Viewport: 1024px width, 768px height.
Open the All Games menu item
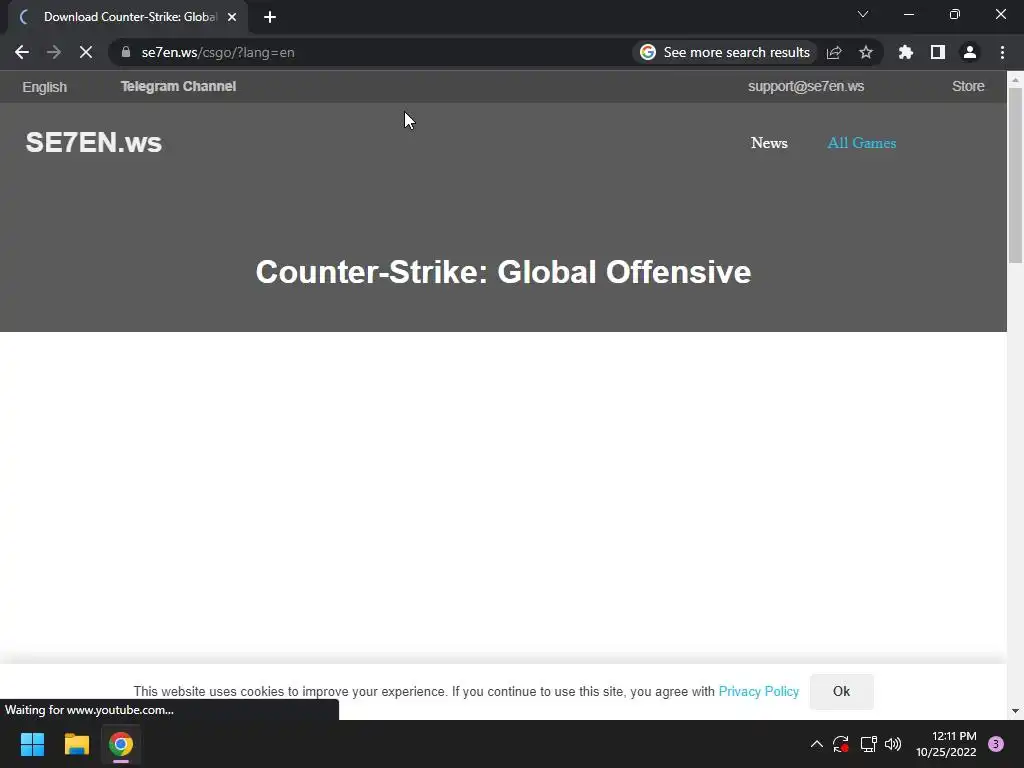[x=862, y=143]
